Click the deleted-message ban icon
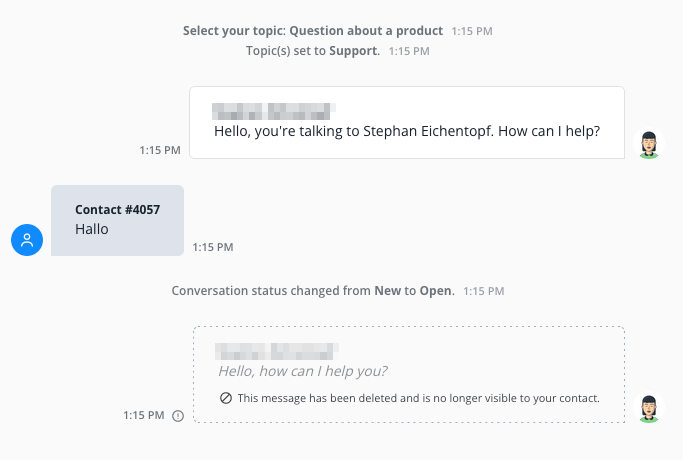 click(225, 398)
